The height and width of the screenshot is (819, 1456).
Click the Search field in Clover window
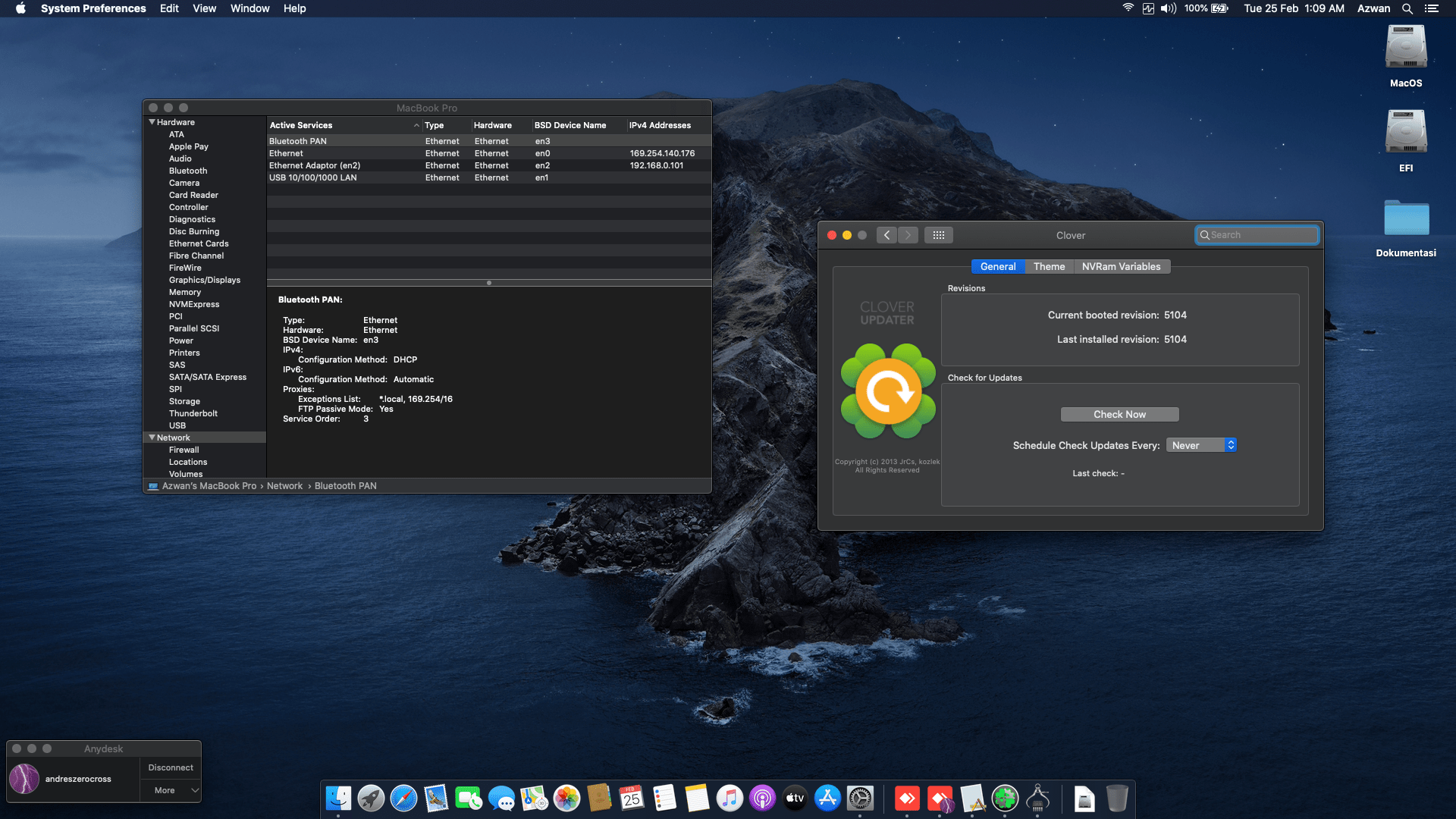[x=1257, y=235]
